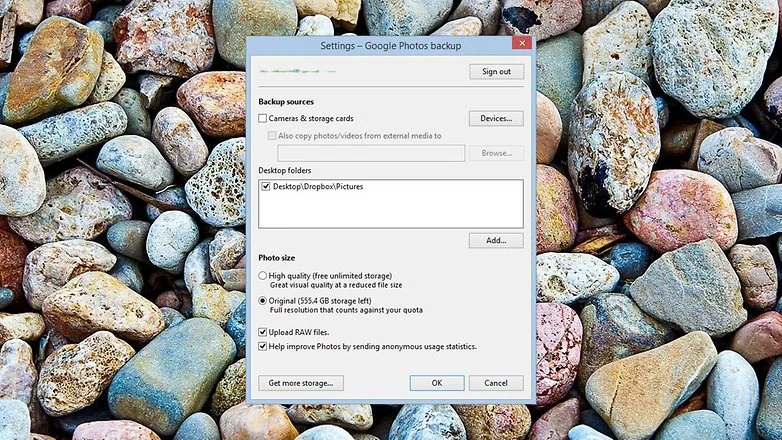This screenshot has width=782, height=440.
Task: Select the Desktop\Dropbox\Pictures list entry text
Action: (318, 187)
